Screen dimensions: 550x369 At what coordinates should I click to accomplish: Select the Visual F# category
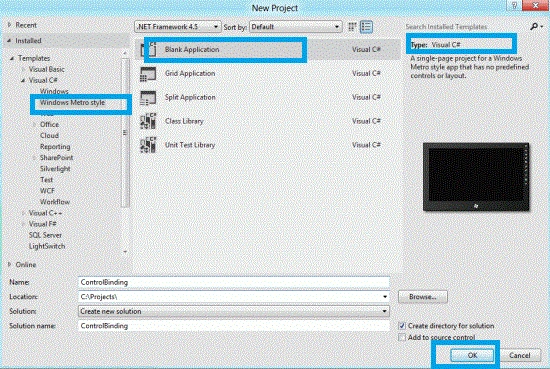tap(42, 224)
